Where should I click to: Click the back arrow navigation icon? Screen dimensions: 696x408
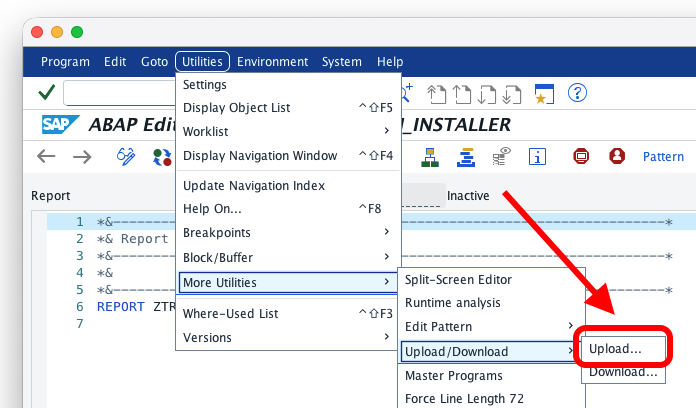pyautogui.click(x=46, y=156)
